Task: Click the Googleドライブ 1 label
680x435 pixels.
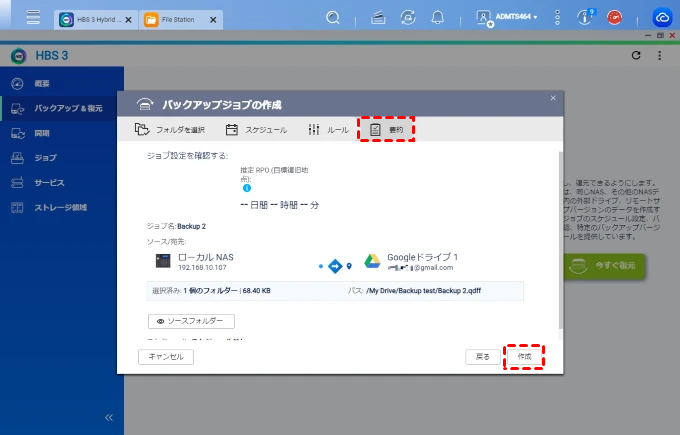Action: click(422, 257)
